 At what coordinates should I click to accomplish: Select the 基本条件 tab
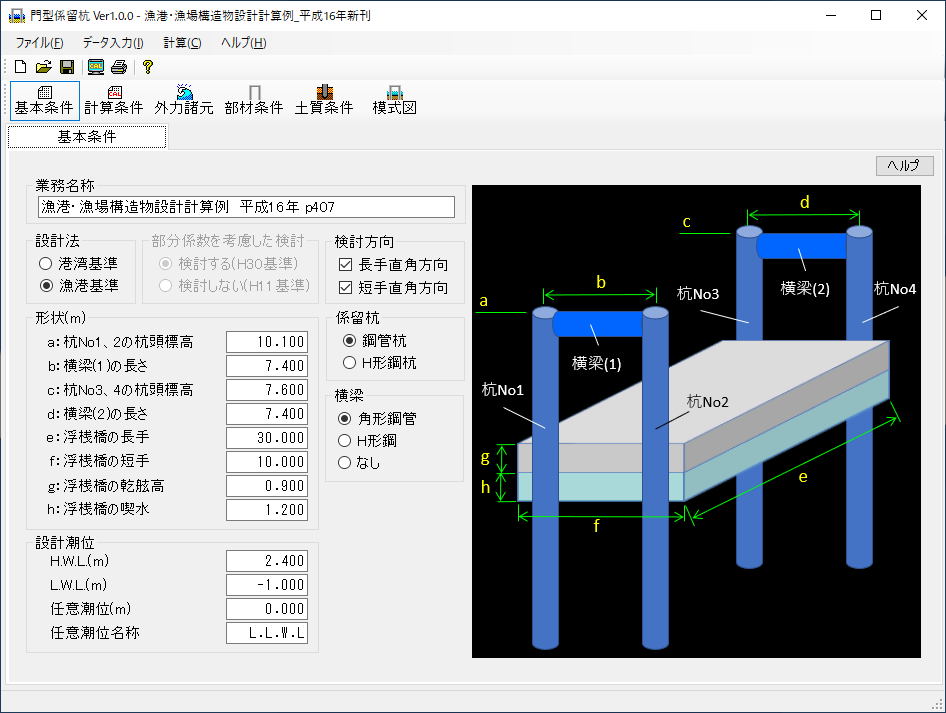coord(87,137)
